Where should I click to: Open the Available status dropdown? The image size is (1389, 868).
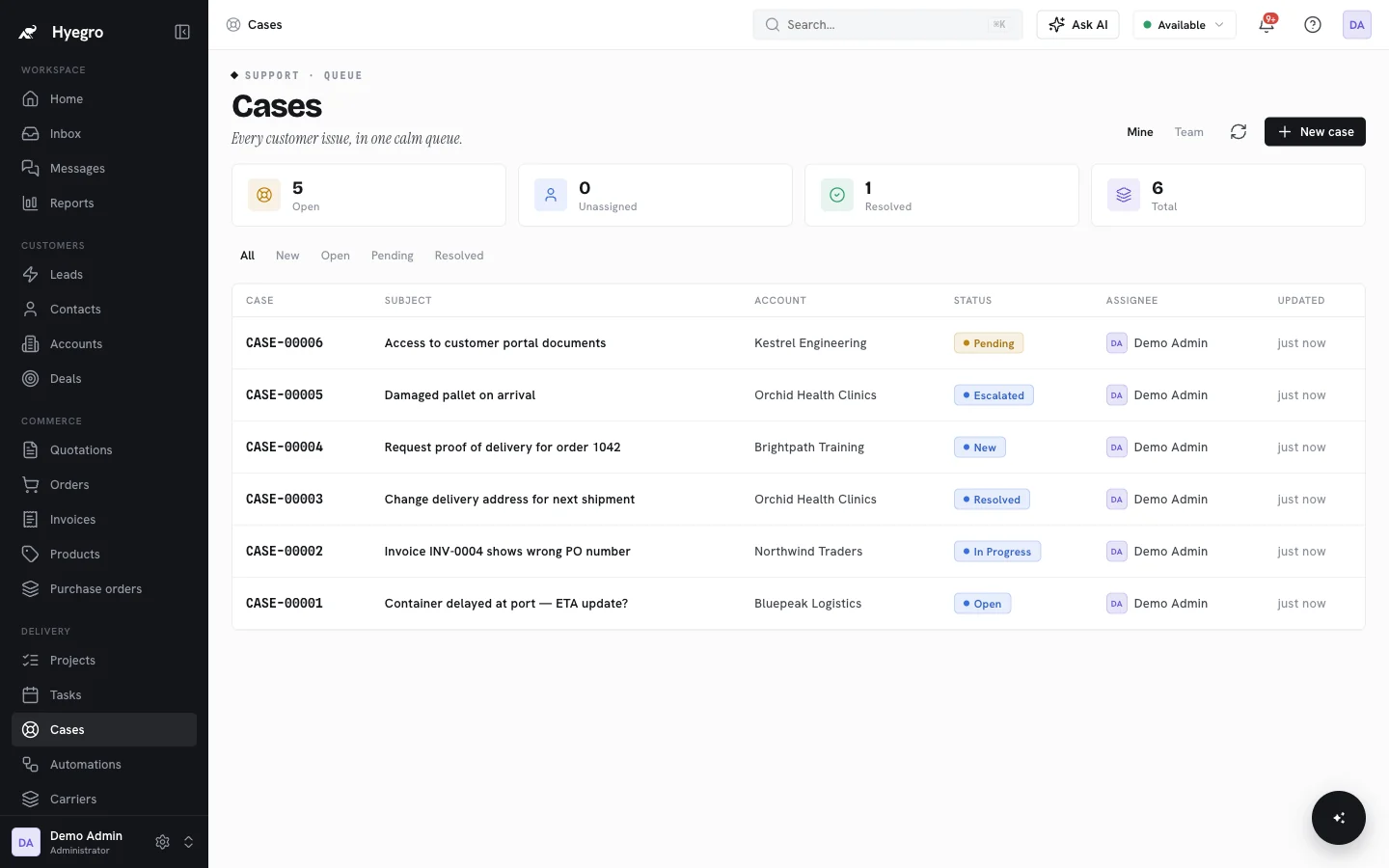coord(1185,25)
